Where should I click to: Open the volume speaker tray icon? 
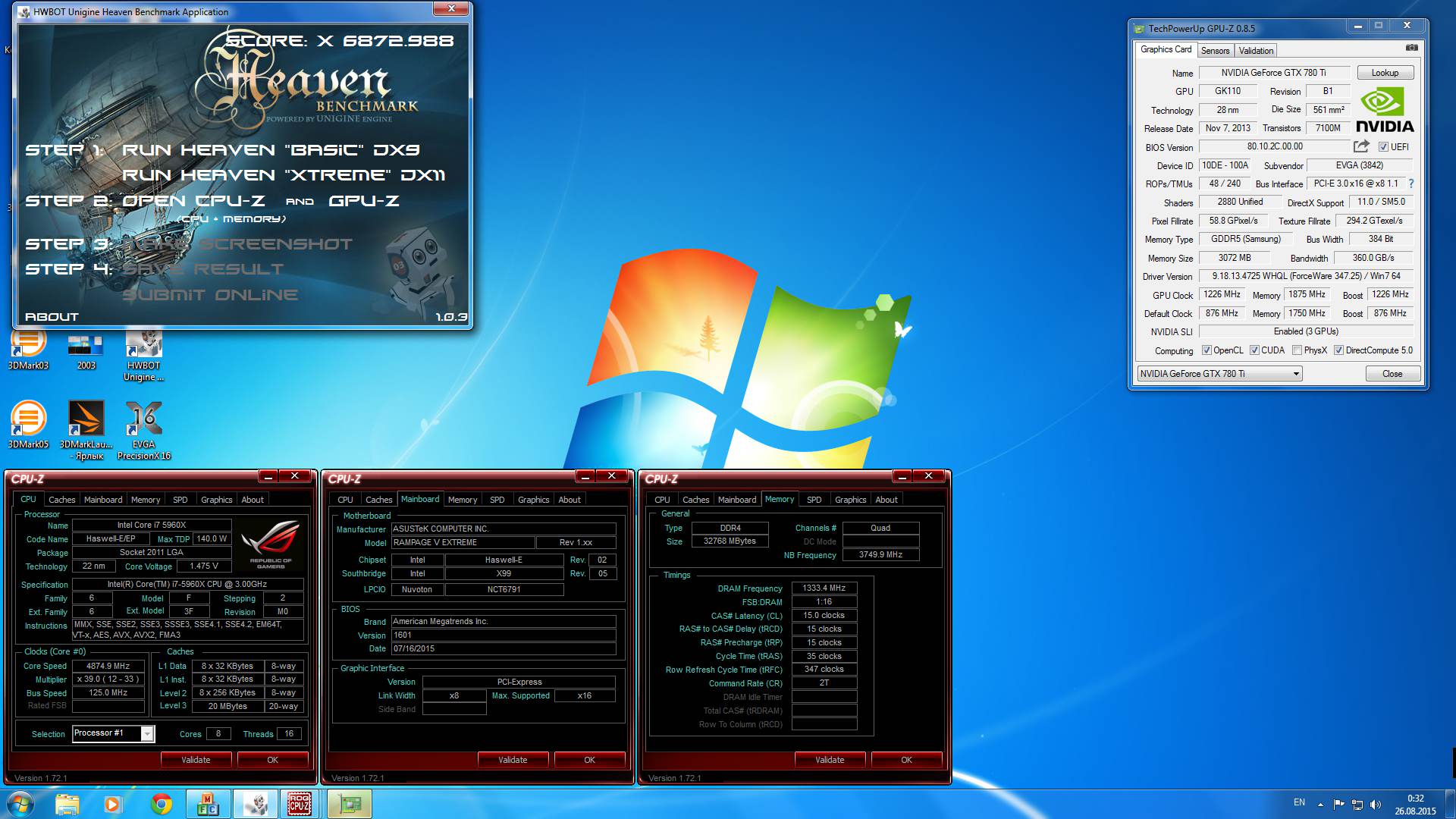coord(1376,804)
